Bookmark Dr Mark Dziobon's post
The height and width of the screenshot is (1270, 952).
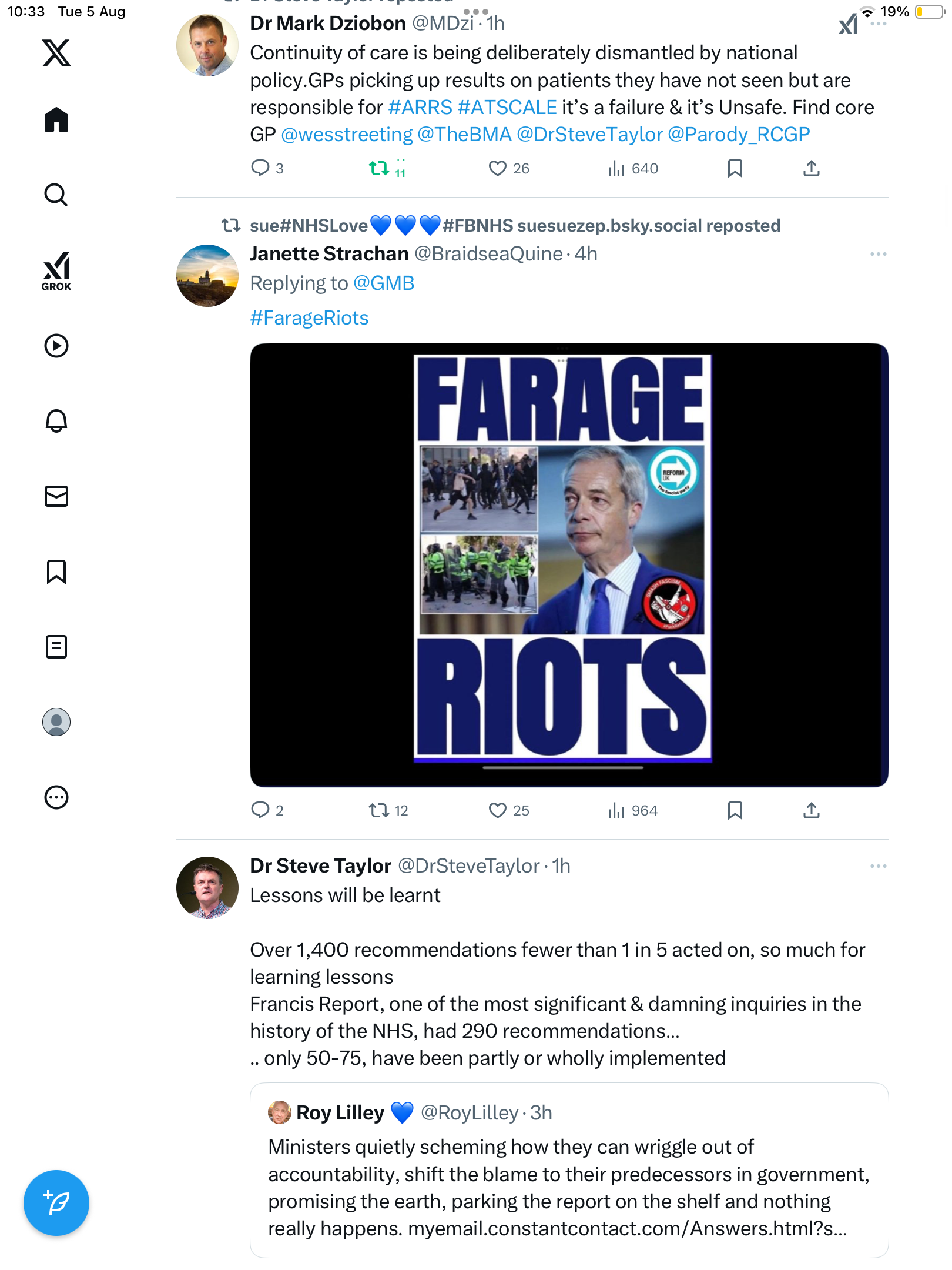point(735,169)
